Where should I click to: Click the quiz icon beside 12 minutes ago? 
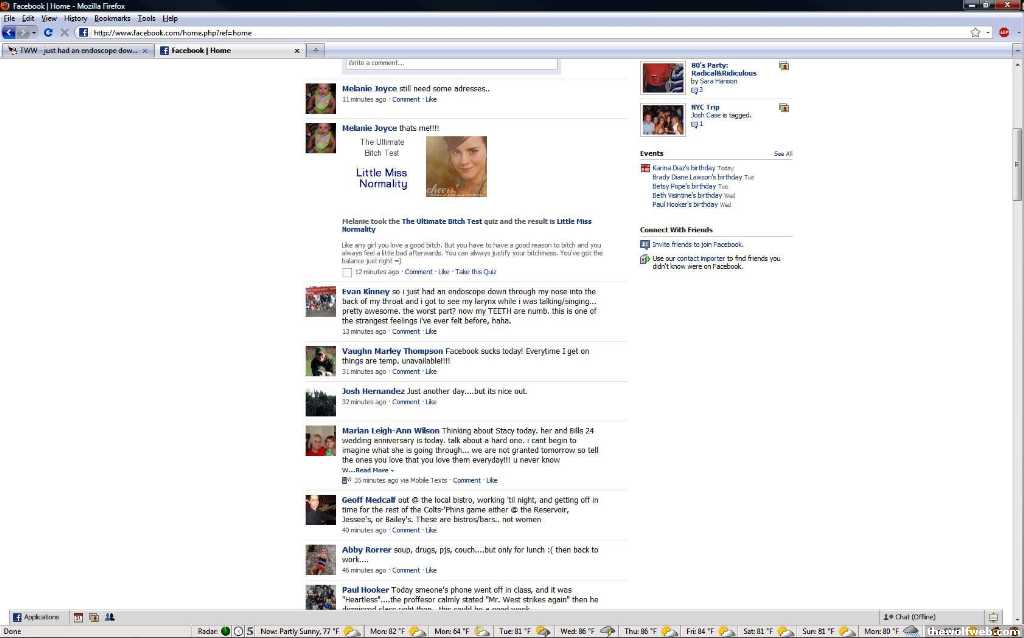click(347, 272)
